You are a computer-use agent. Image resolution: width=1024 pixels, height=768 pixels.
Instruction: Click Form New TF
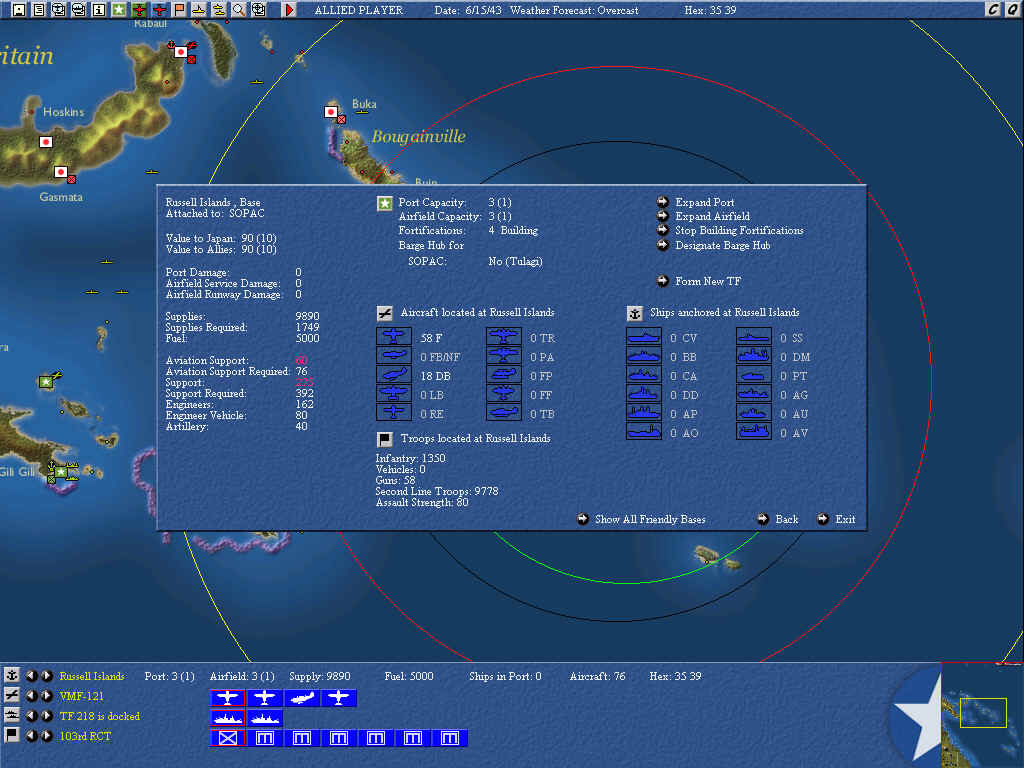tap(663, 282)
